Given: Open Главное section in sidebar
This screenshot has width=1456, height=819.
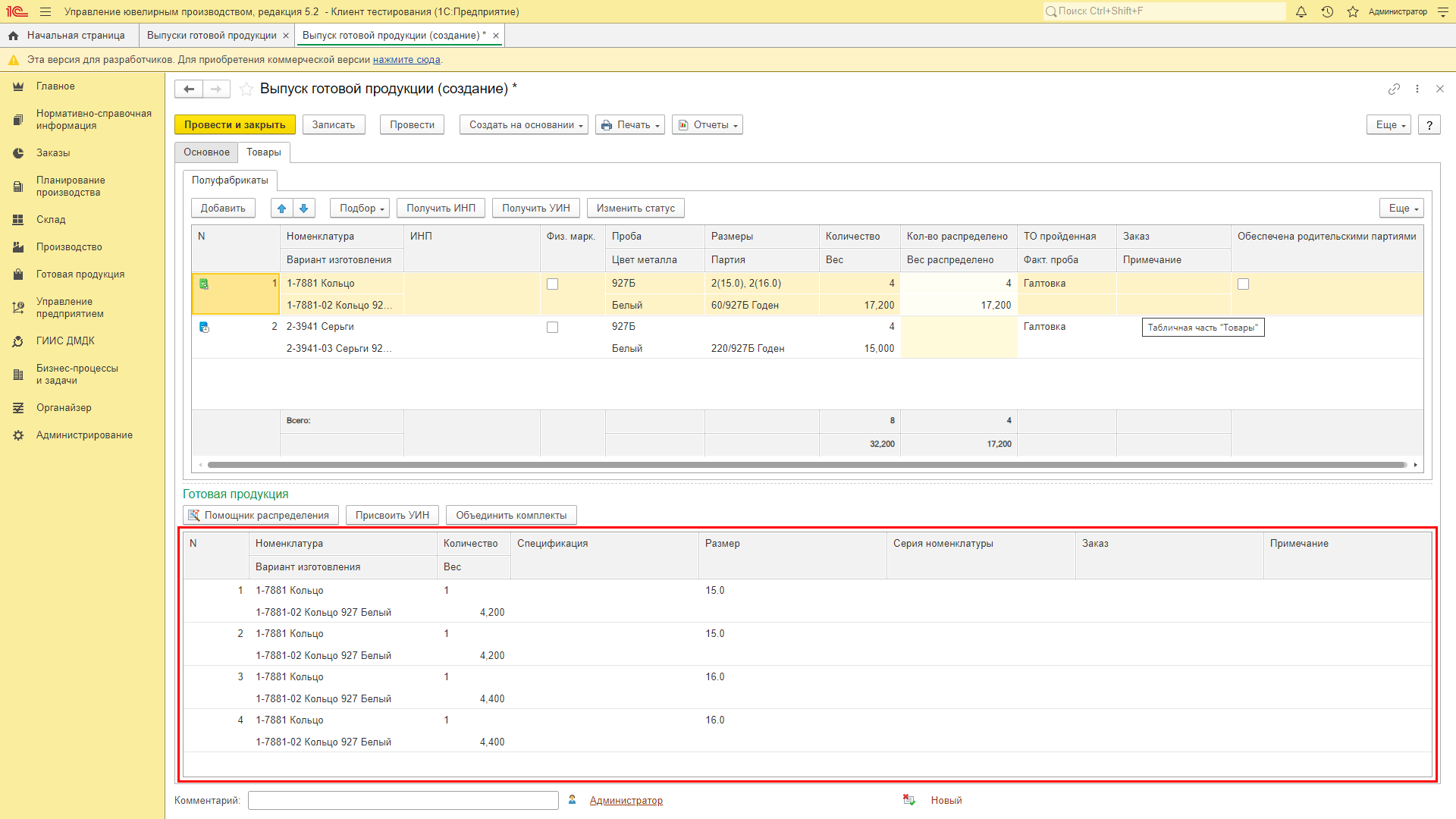Looking at the screenshot, I should click(x=55, y=86).
